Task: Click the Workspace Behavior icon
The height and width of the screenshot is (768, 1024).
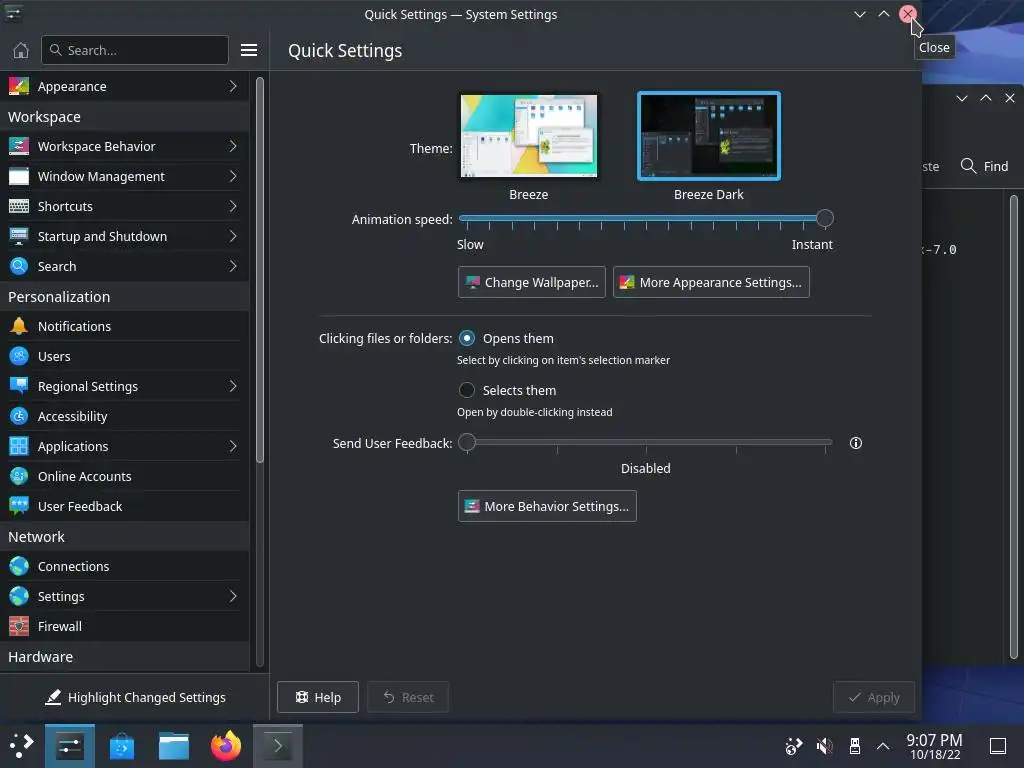Action: tap(18, 146)
